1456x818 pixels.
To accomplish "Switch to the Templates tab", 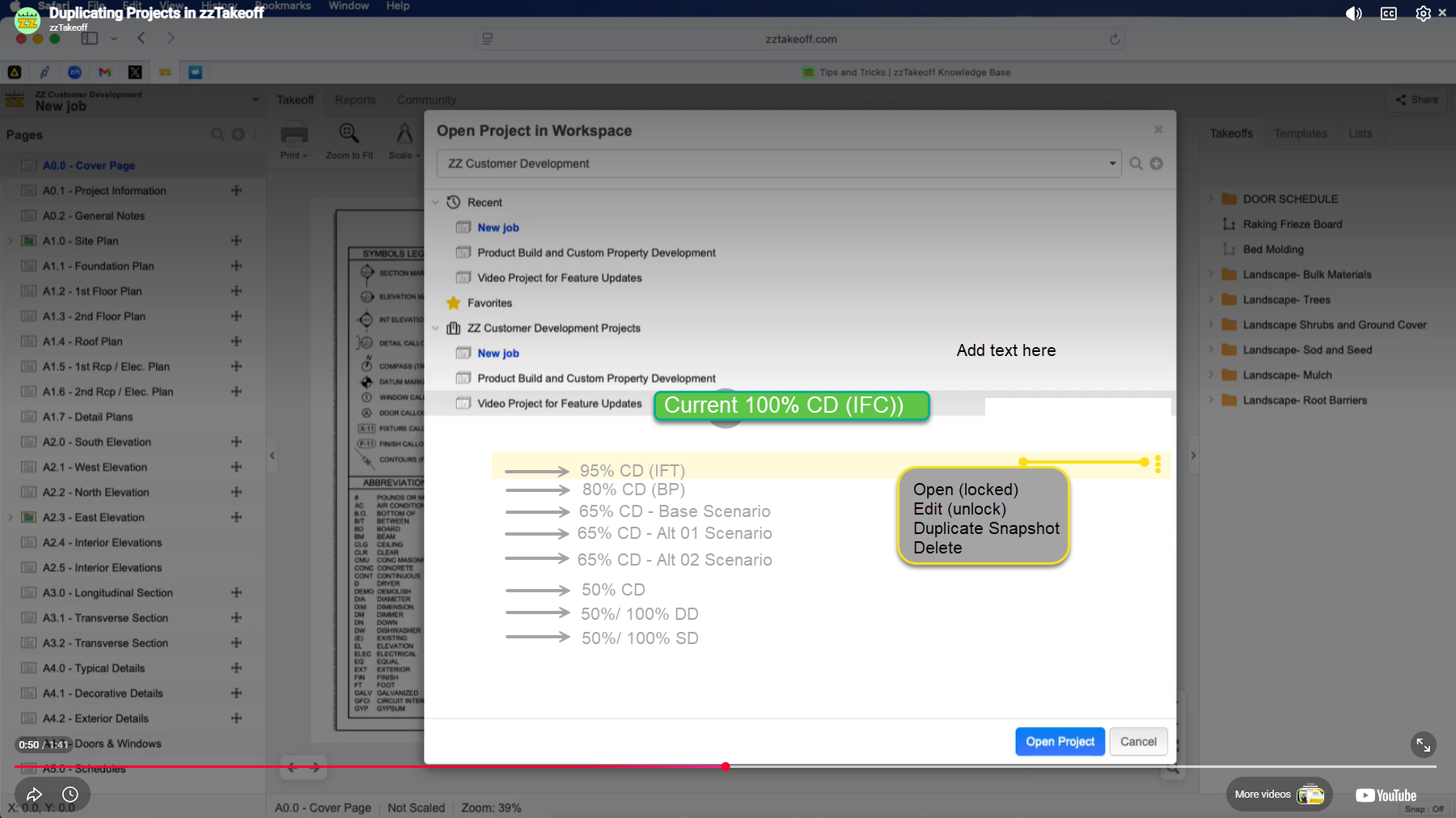I will (1300, 134).
